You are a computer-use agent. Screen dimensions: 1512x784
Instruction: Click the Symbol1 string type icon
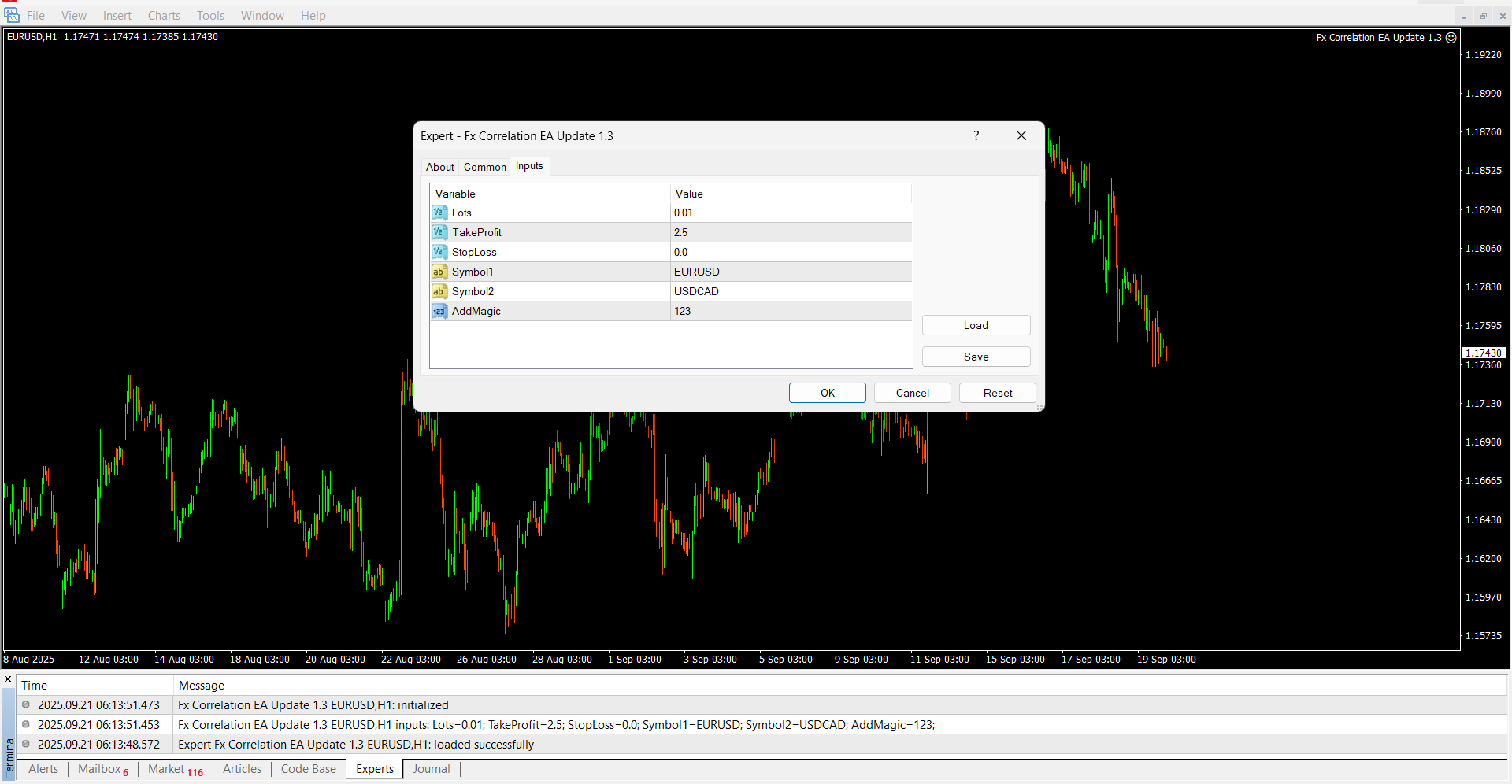[439, 272]
